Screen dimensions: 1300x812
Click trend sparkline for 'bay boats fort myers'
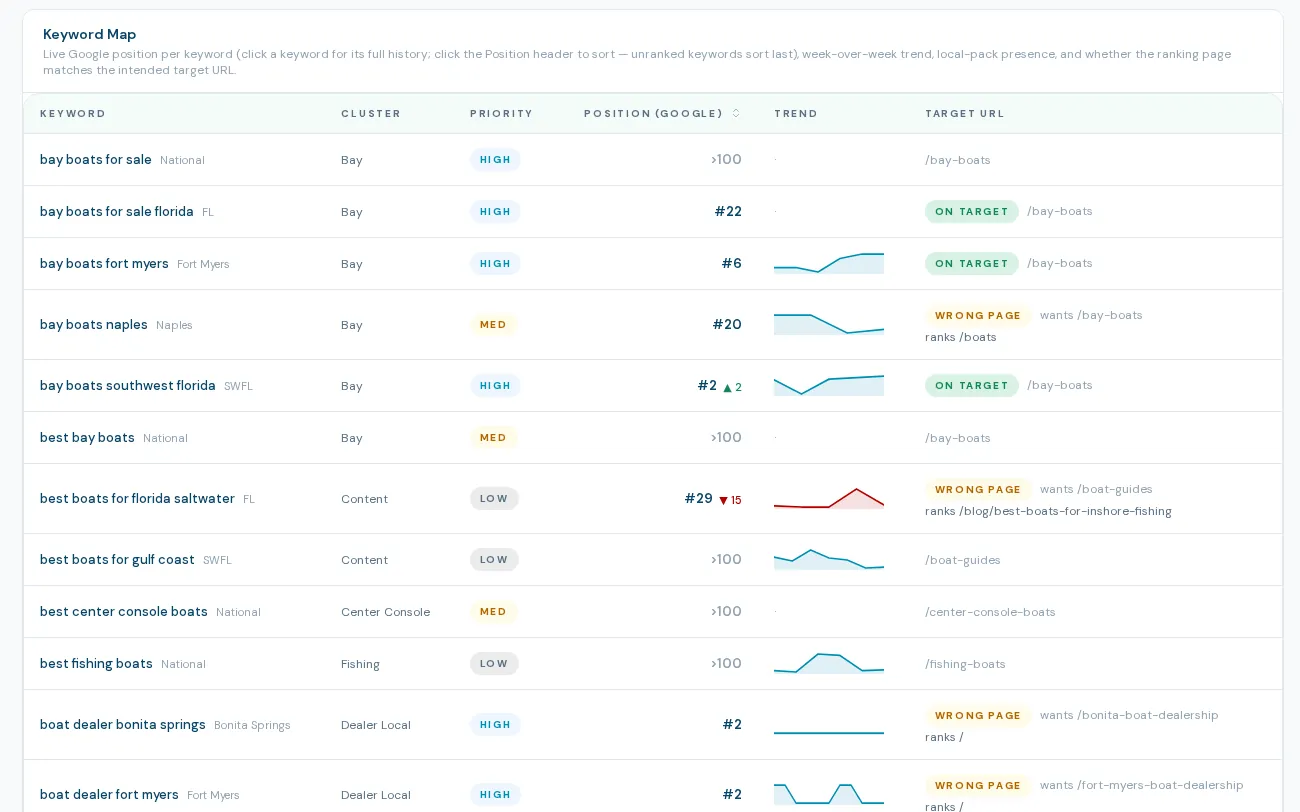[x=829, y=264]
